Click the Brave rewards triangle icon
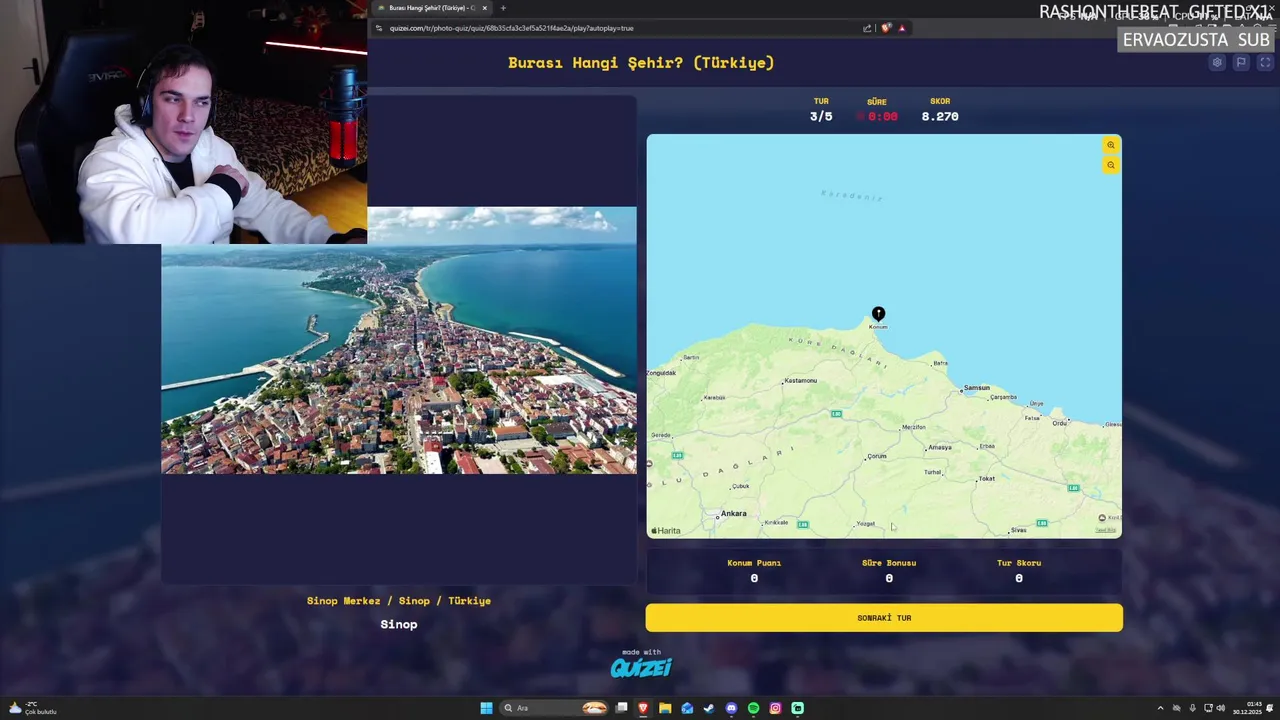The height and width of the screenshot is (720, 1280). click(x=902, y=28)
